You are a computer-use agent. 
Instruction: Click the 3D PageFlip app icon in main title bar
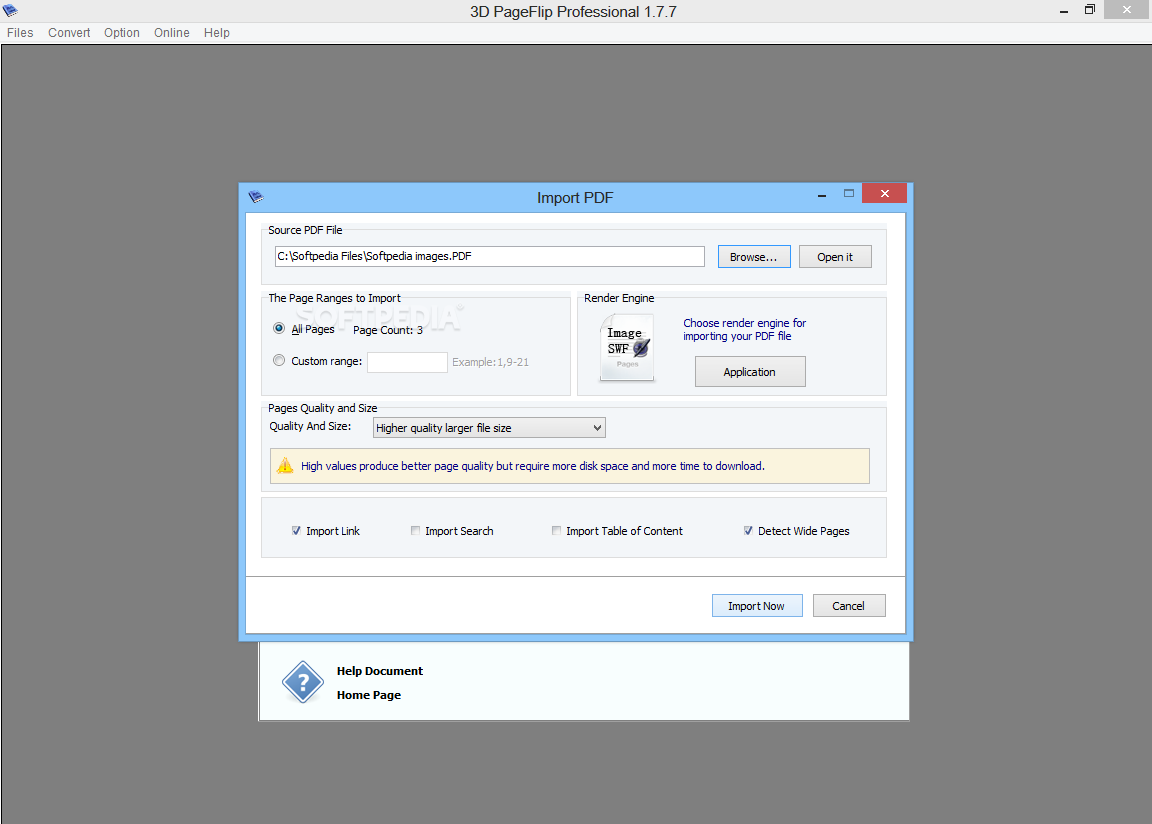10,10
